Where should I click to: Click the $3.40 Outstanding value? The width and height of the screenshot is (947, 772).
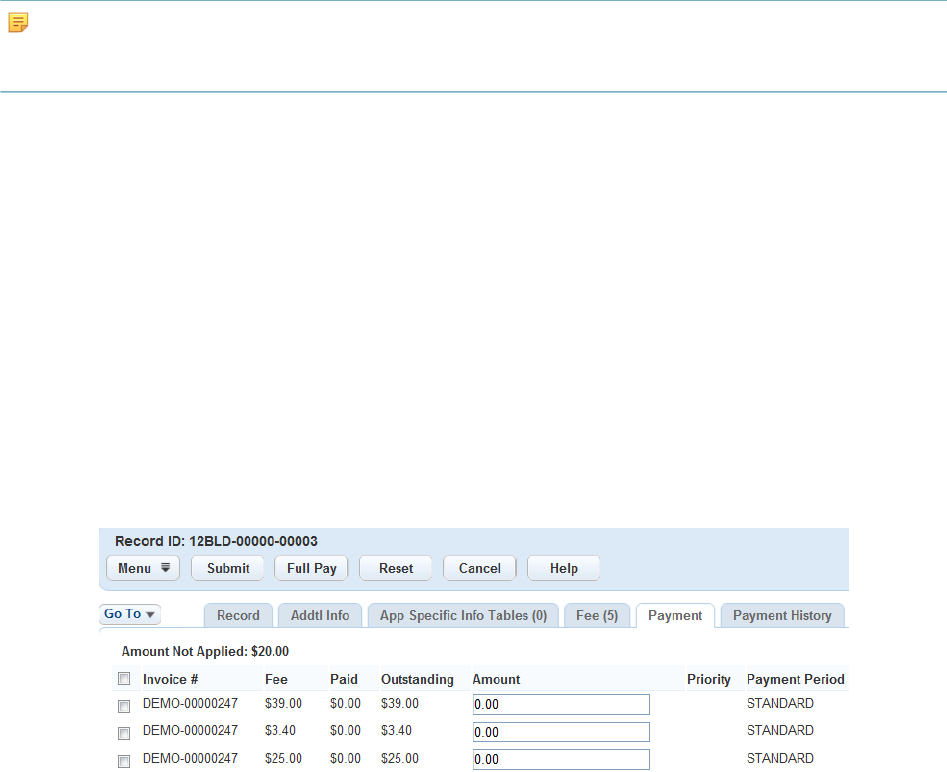[x=396, y=731]
